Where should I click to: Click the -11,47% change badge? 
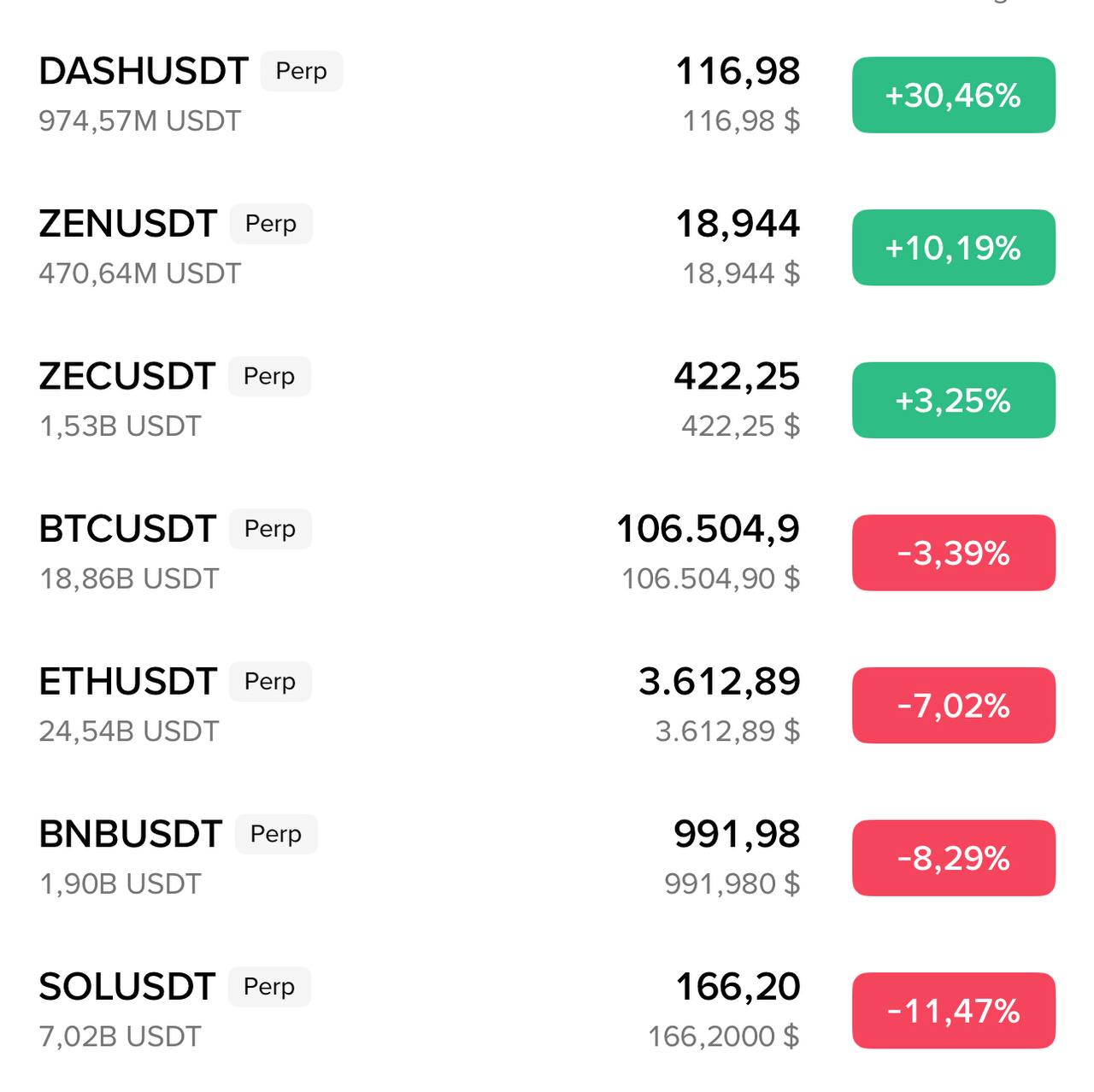953,1011
